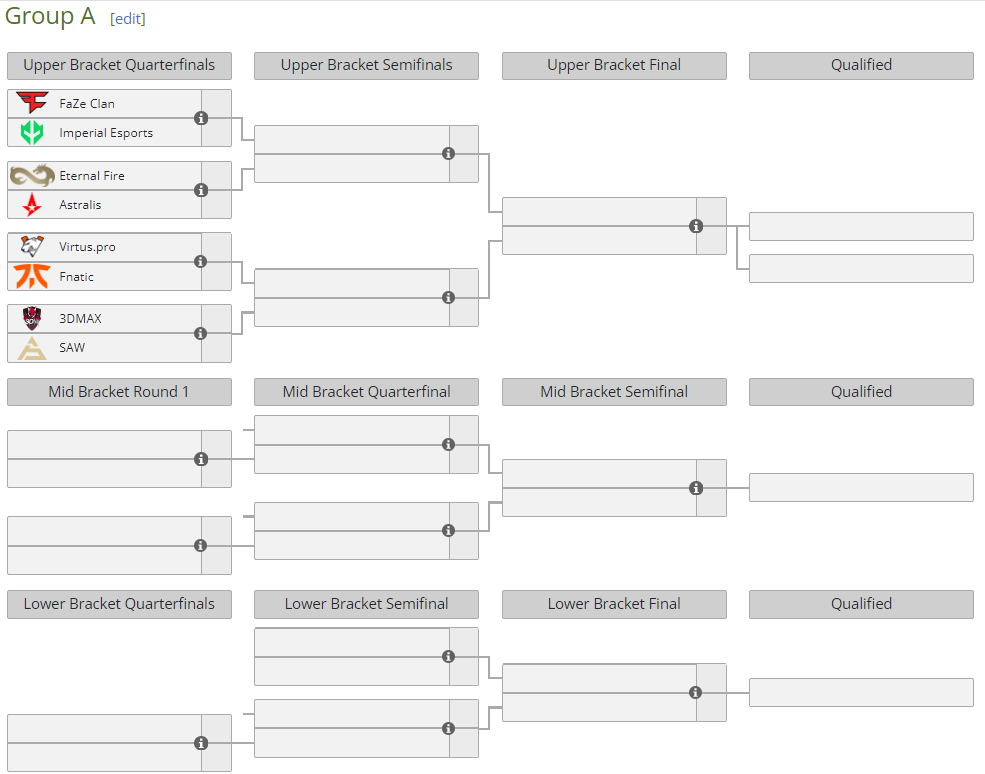Open match info for Eternal Fire vs Astralis

tap(201, 190)
